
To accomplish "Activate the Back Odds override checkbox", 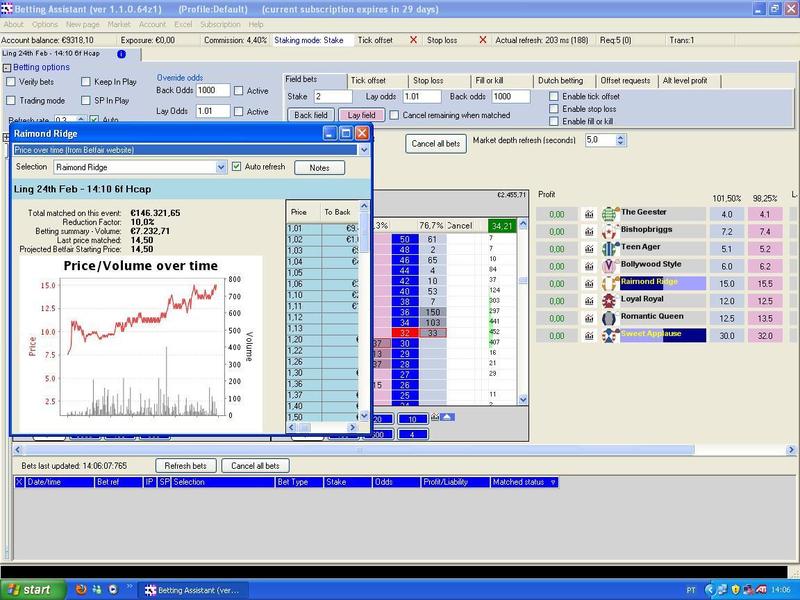I will (x=238, y=91).
